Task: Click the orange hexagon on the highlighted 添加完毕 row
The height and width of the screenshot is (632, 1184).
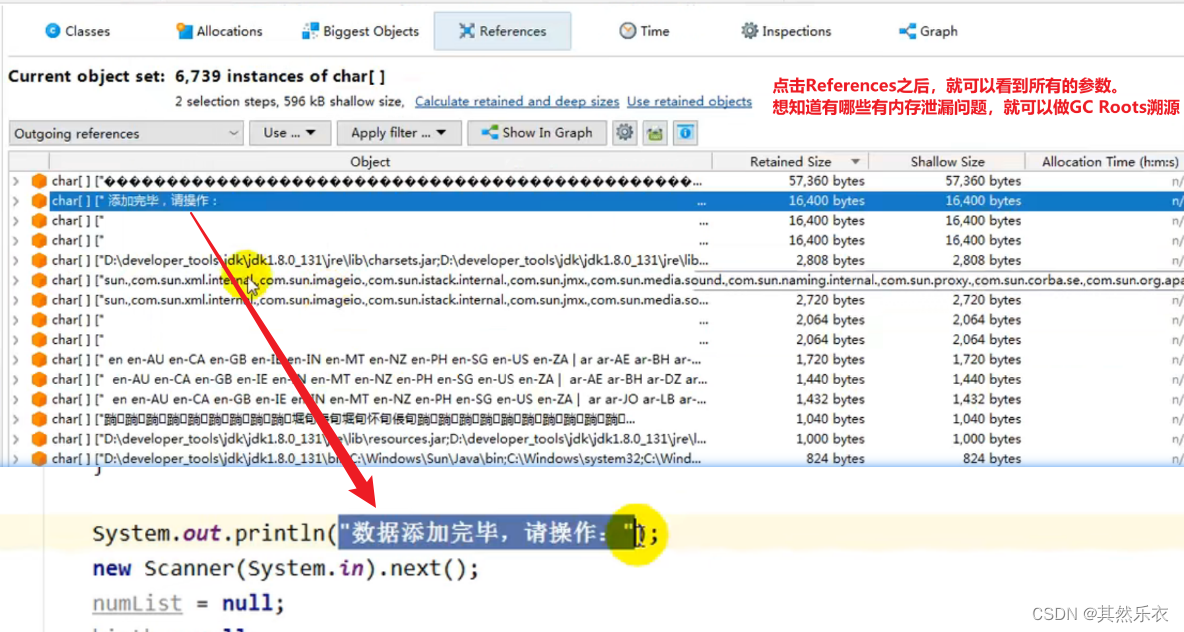Action: (37, 200)
